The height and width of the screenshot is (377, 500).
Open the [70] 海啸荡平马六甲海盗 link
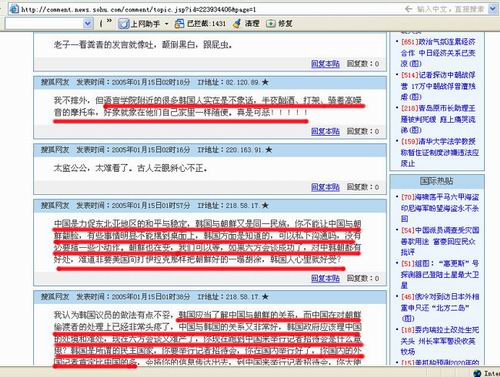tap(440, 208)
